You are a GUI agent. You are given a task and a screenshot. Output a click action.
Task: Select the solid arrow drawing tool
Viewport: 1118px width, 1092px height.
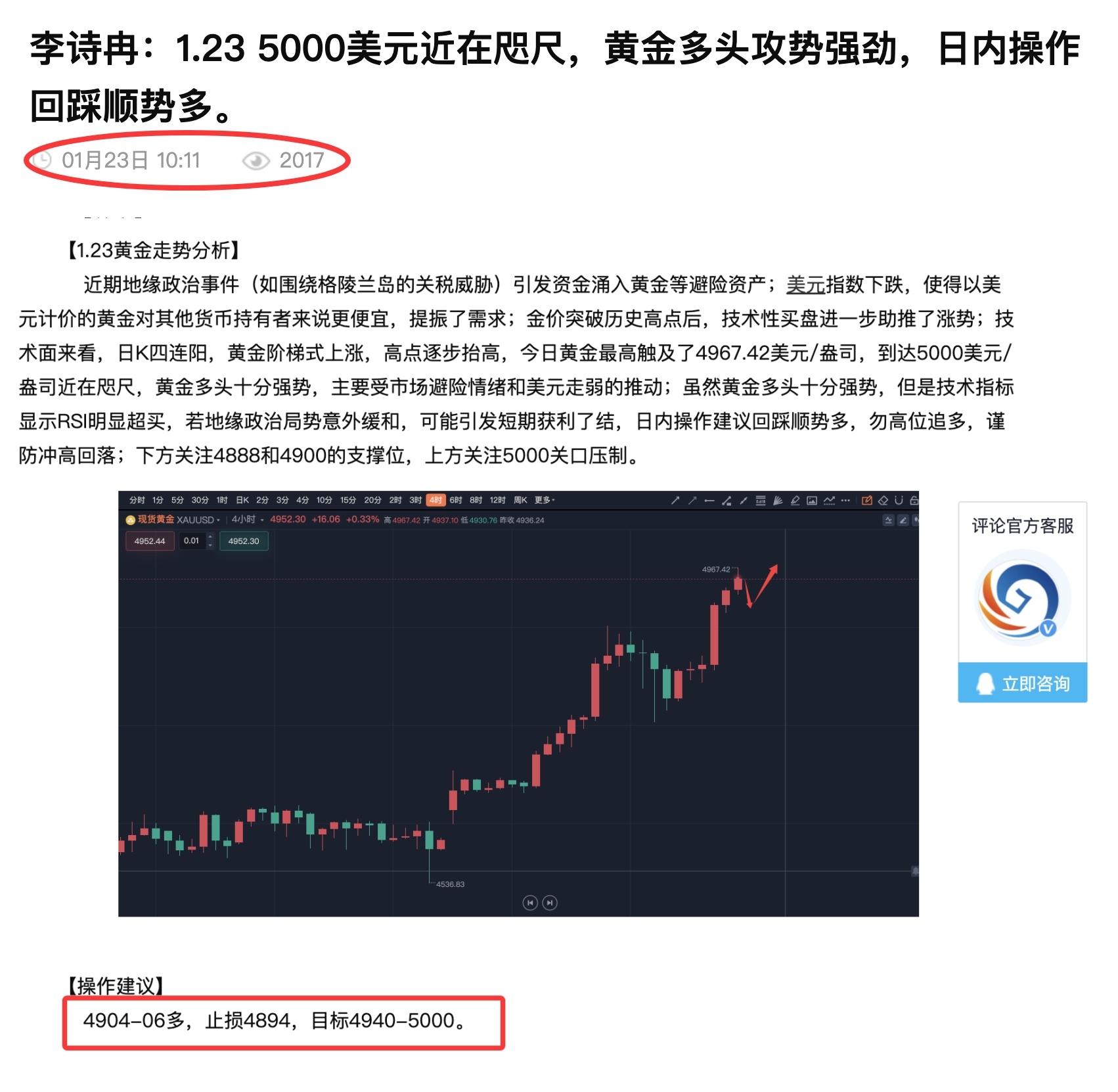pyautogui.click(x=675, y=501)
